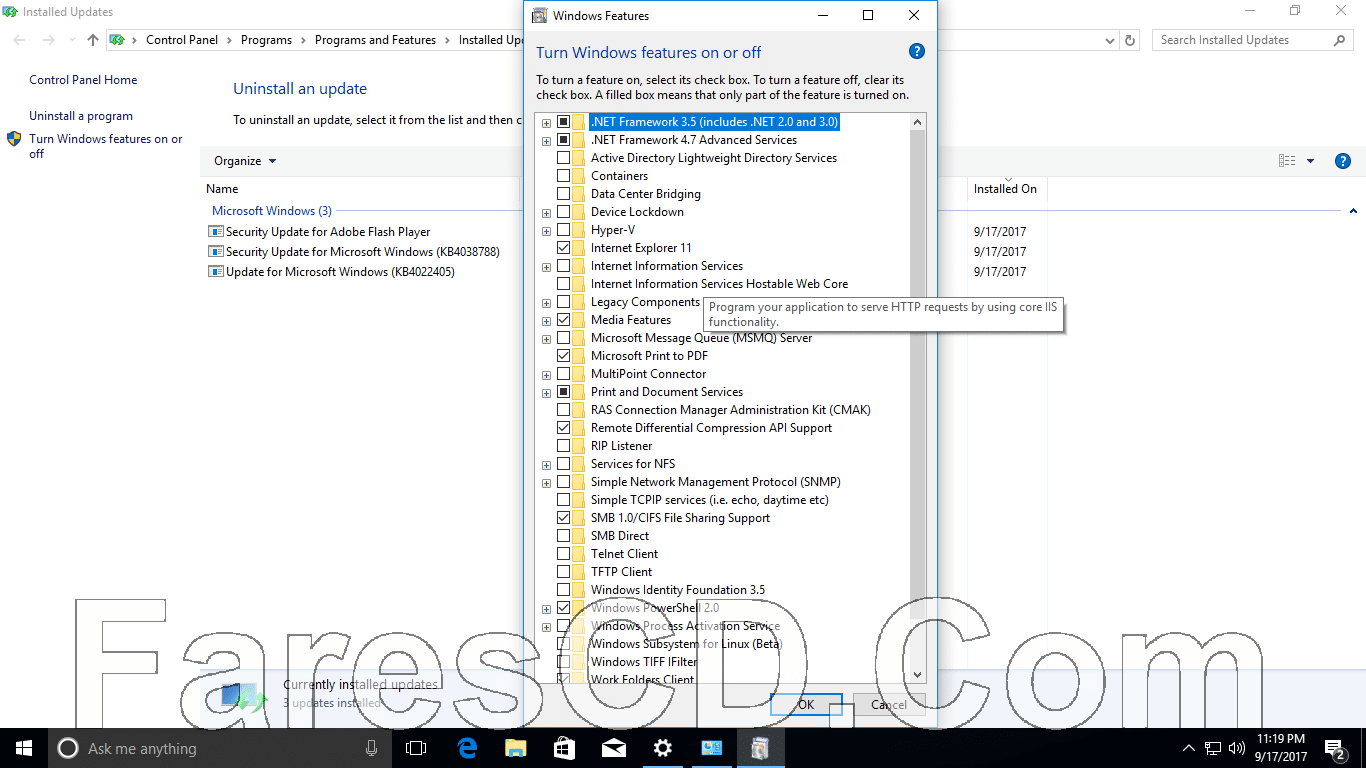Sort by the Name column header

tap(222, 189)
